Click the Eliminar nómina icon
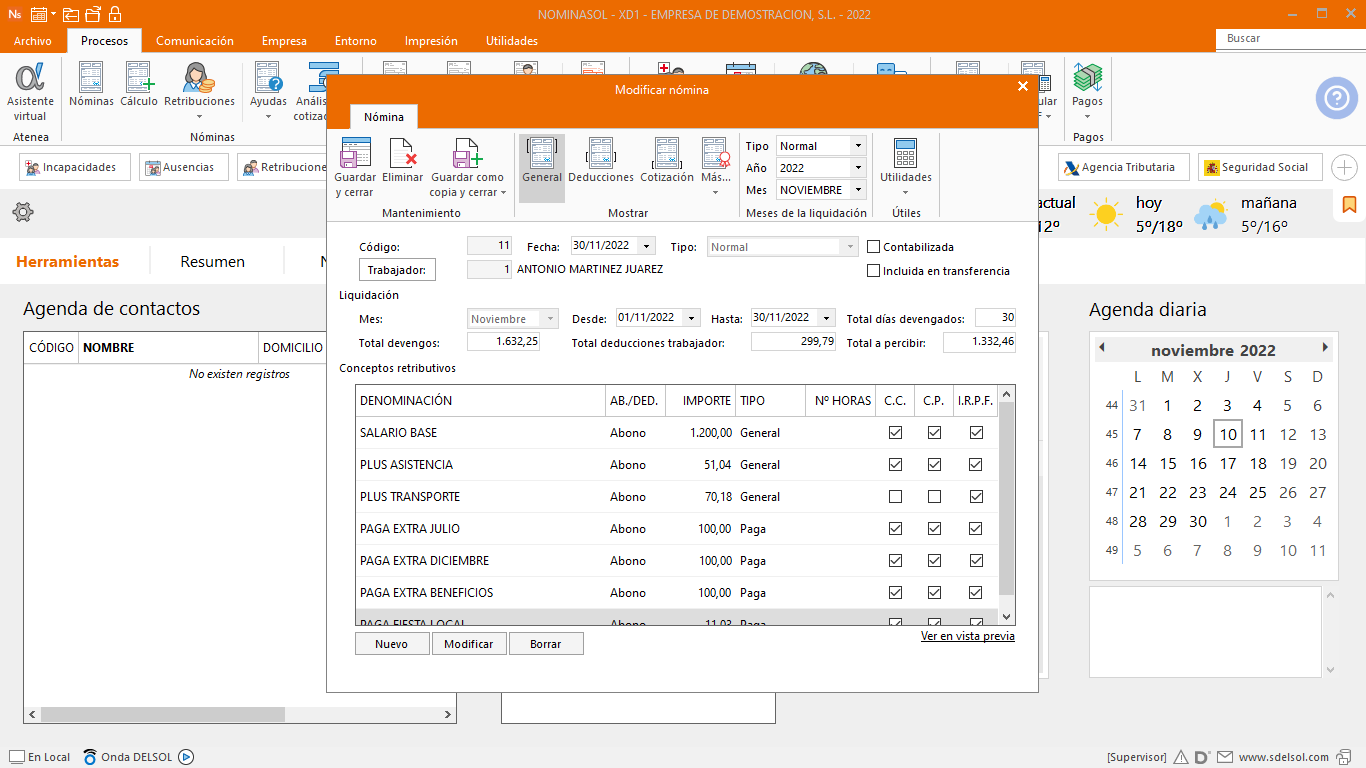The width and height of the screenshot is (1366, 768). pos(402,162)
